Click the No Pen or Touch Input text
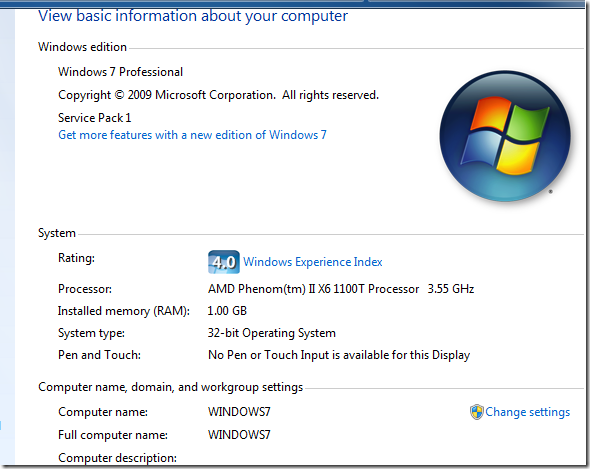Viewport: 590px width, 469px height. coord(339,355)
